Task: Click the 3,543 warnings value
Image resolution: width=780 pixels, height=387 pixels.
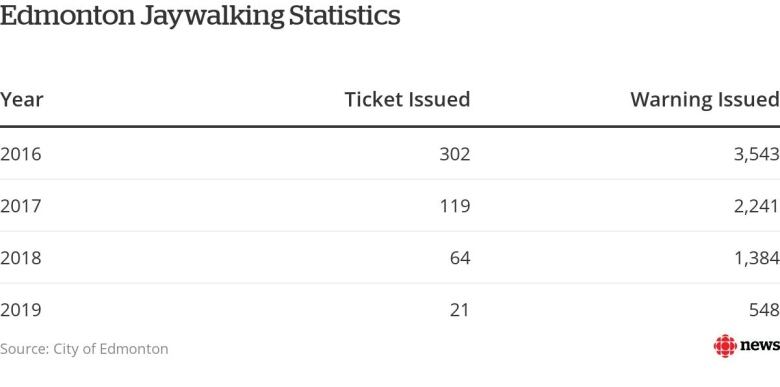Action: 757,155
